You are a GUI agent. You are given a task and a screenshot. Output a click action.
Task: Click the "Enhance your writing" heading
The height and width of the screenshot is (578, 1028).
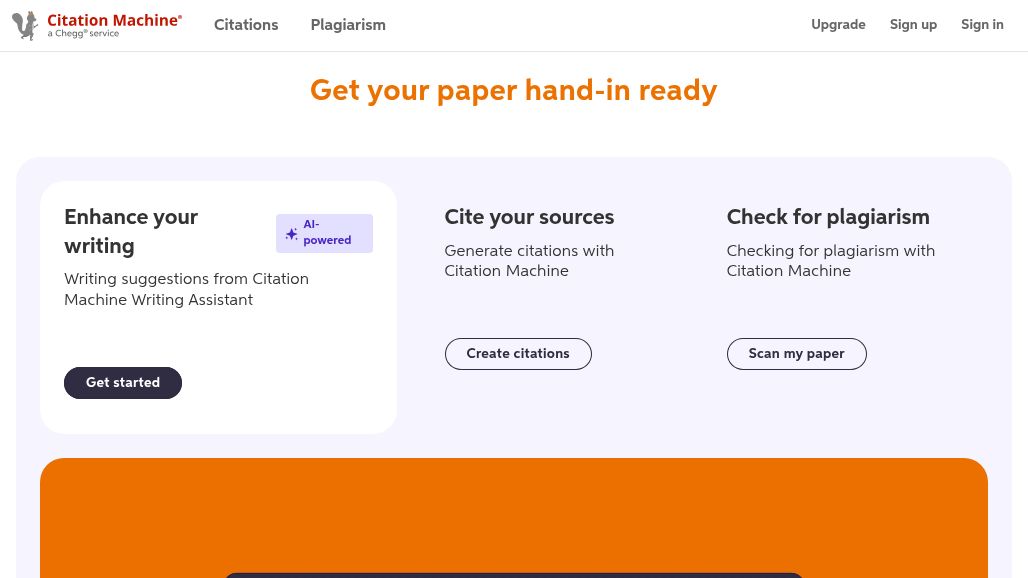(131, 231)
